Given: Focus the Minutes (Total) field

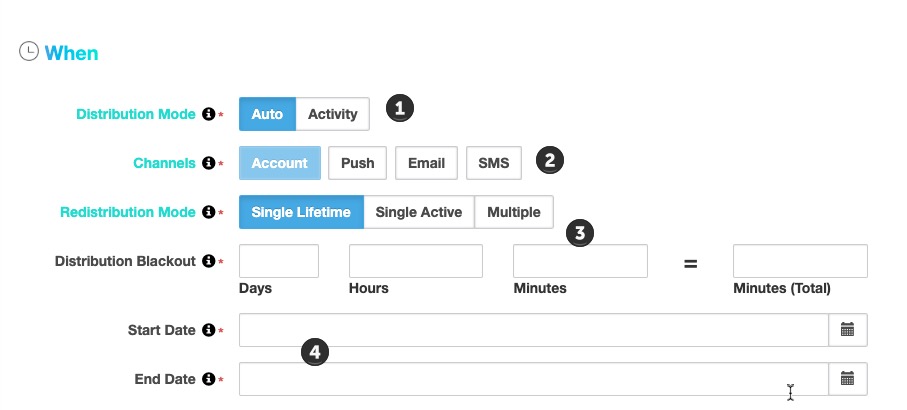Looking at the screenshot, I should click(801, 261).
